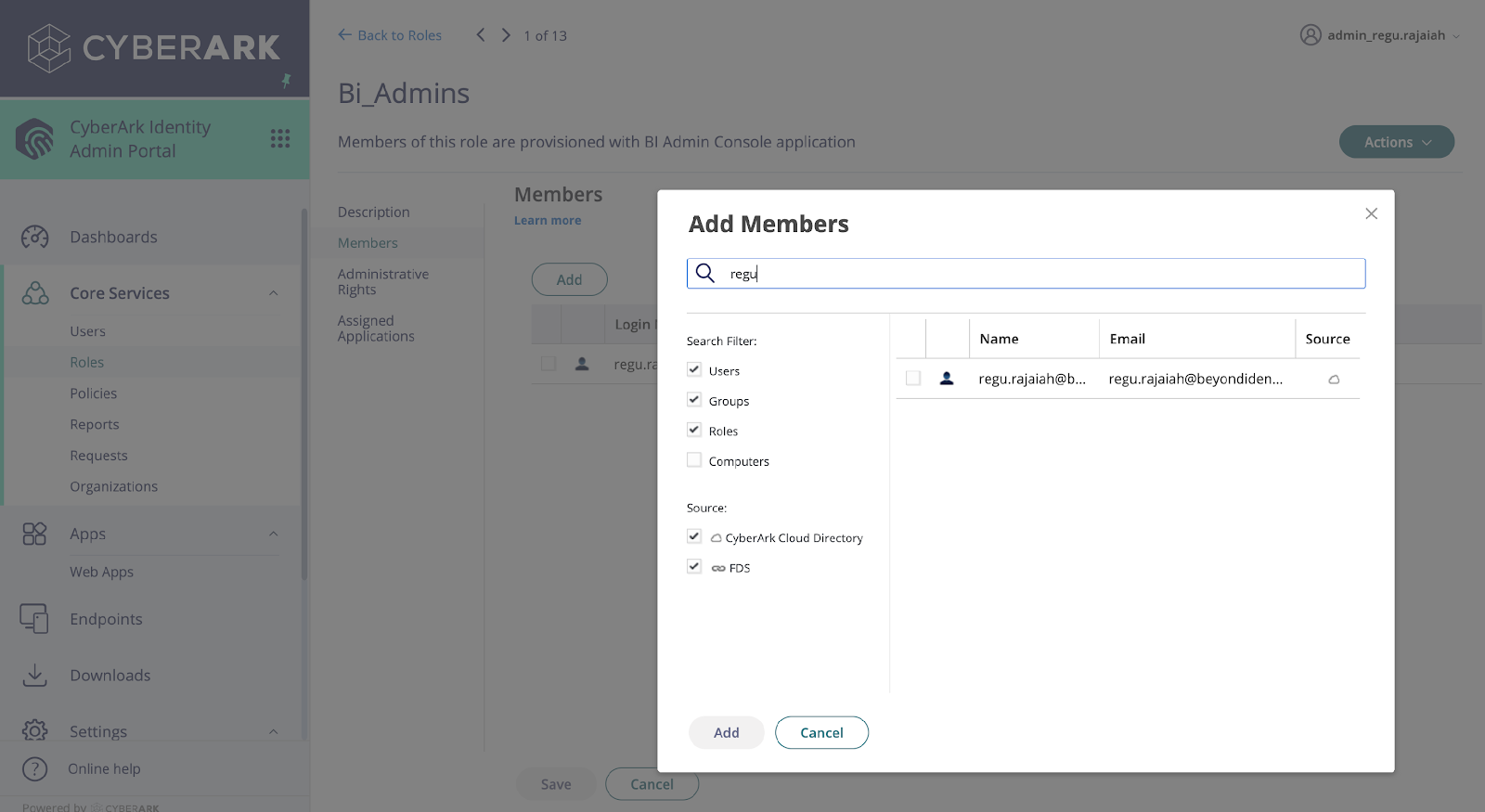Image resolution: width=1485 pixels, height=812 pixels.
Task: Click the regu.rajaiah@b... name cell
Action: [x=1032, y=379]
